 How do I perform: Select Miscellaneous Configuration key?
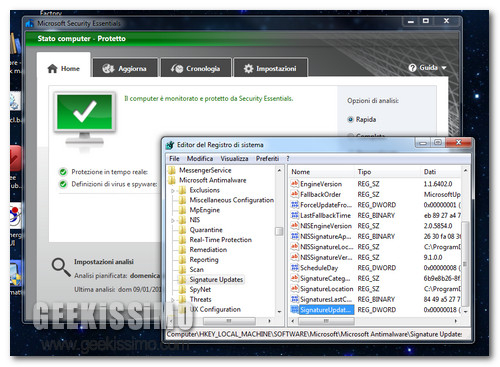point(232,200)
